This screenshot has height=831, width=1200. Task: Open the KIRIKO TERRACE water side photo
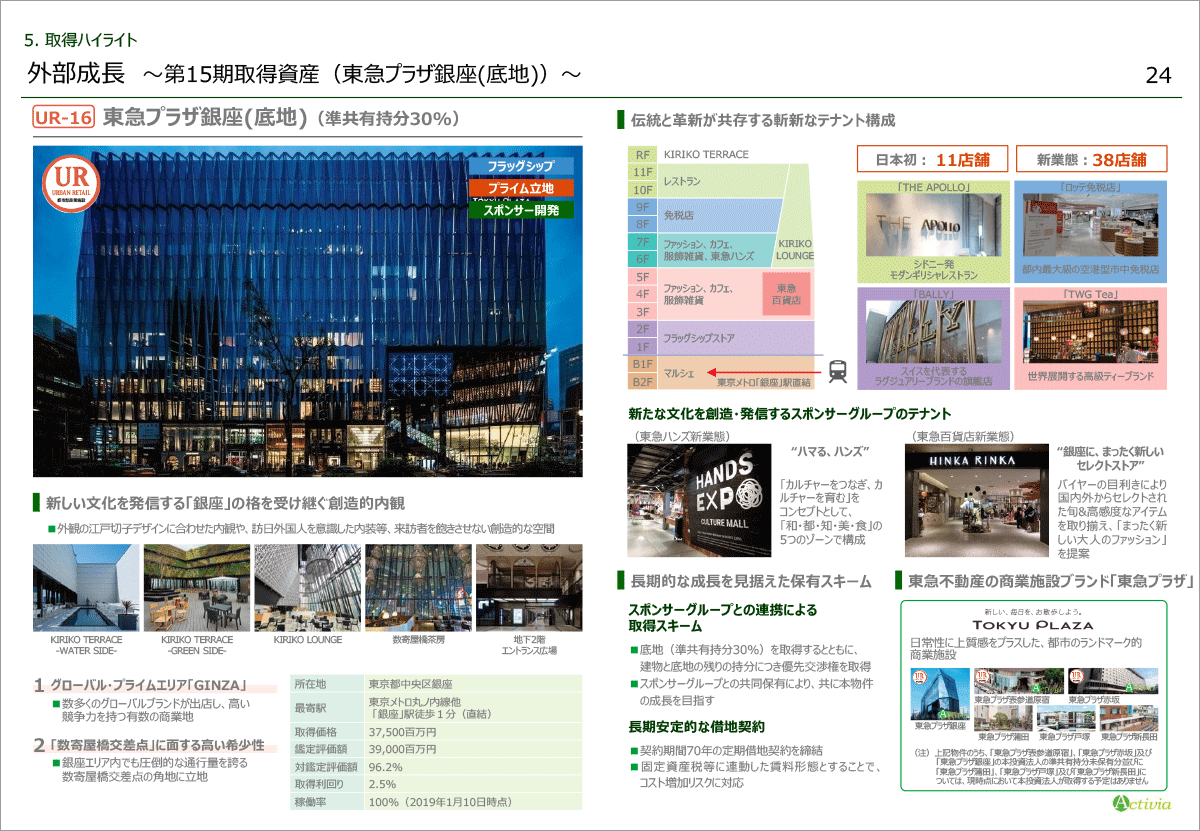pos(87,588)
